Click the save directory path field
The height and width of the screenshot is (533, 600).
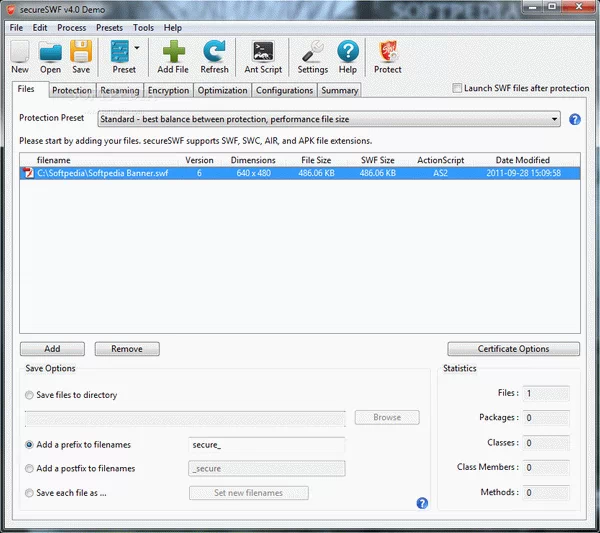click(185, 419)
